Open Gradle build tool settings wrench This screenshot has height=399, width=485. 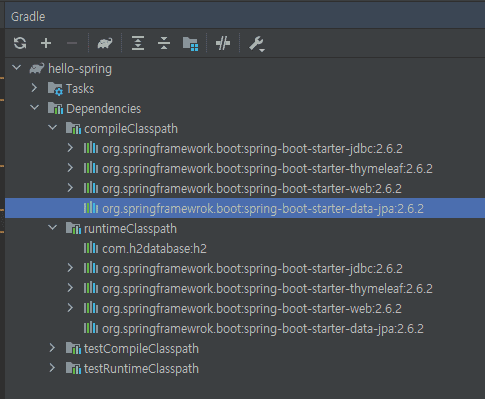pyautogui.click(x=257, y=44)
